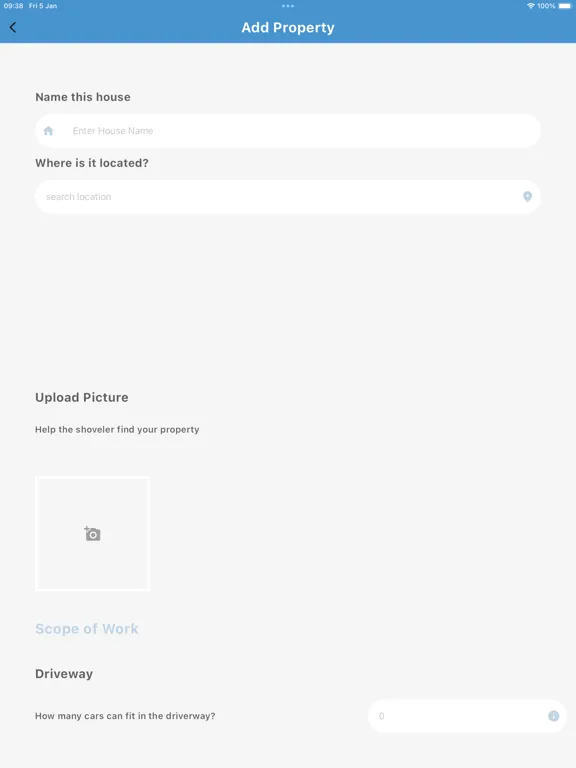This screenshot has height=768, width=576.
Task: Select the driveway car count field
Action: (x=467, y=716)
